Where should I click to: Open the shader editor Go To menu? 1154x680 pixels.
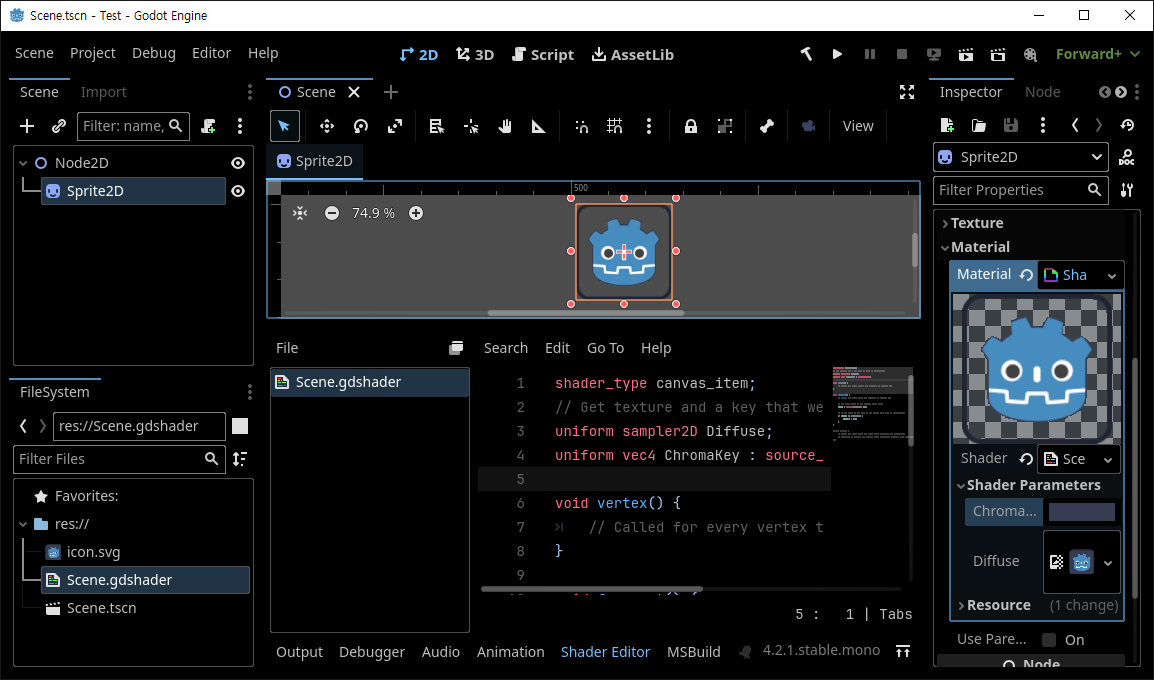click(605, 348)
